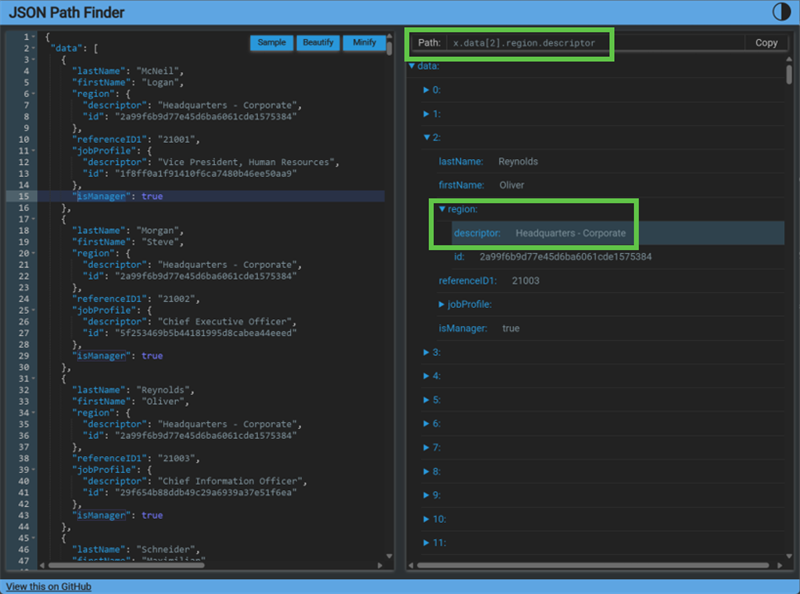Expand tree item 9
This screenshot has height=594, width=800.
426,495
